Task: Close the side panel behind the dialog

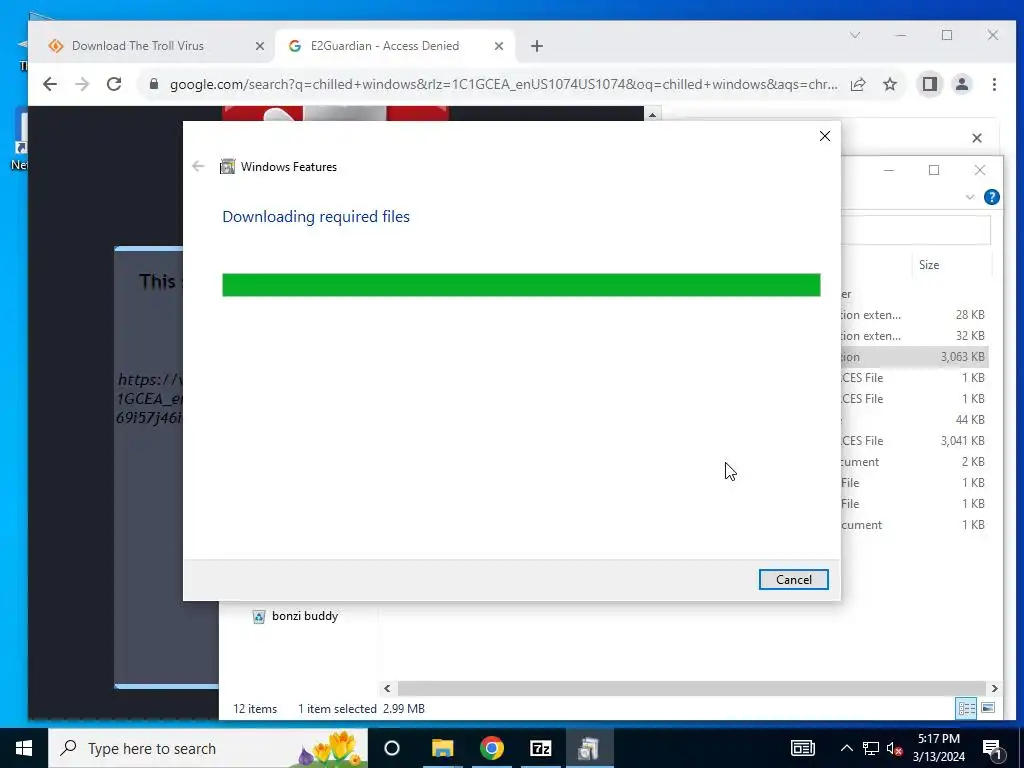Action: (x=977, y=138)
